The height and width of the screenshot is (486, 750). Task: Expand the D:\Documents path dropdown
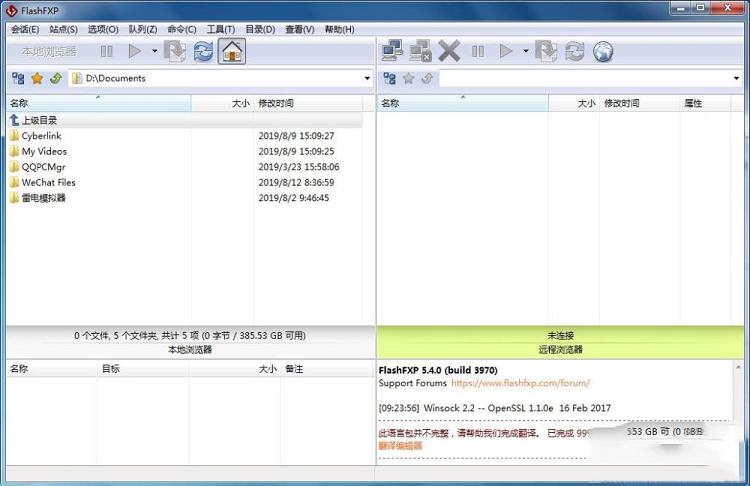click(367, 78)
